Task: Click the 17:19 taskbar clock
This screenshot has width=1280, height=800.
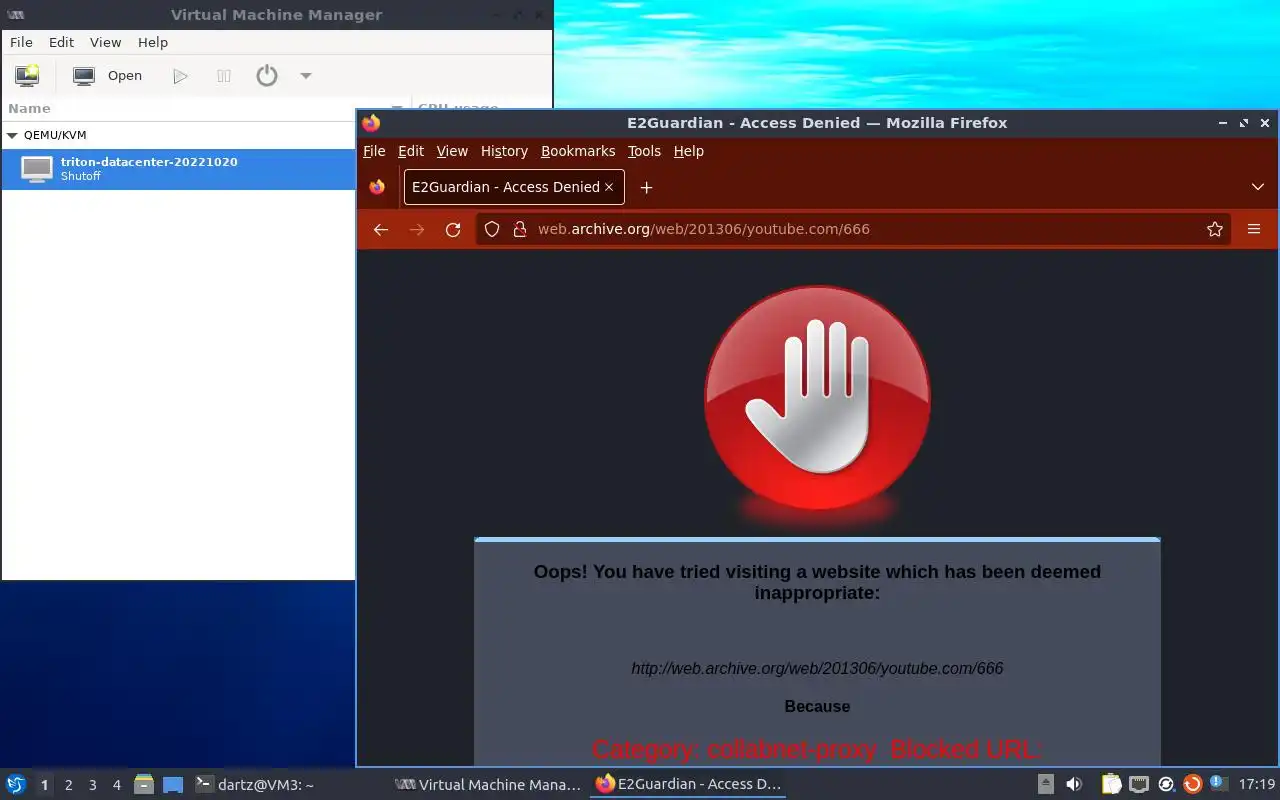Action: pos(1257,785)
